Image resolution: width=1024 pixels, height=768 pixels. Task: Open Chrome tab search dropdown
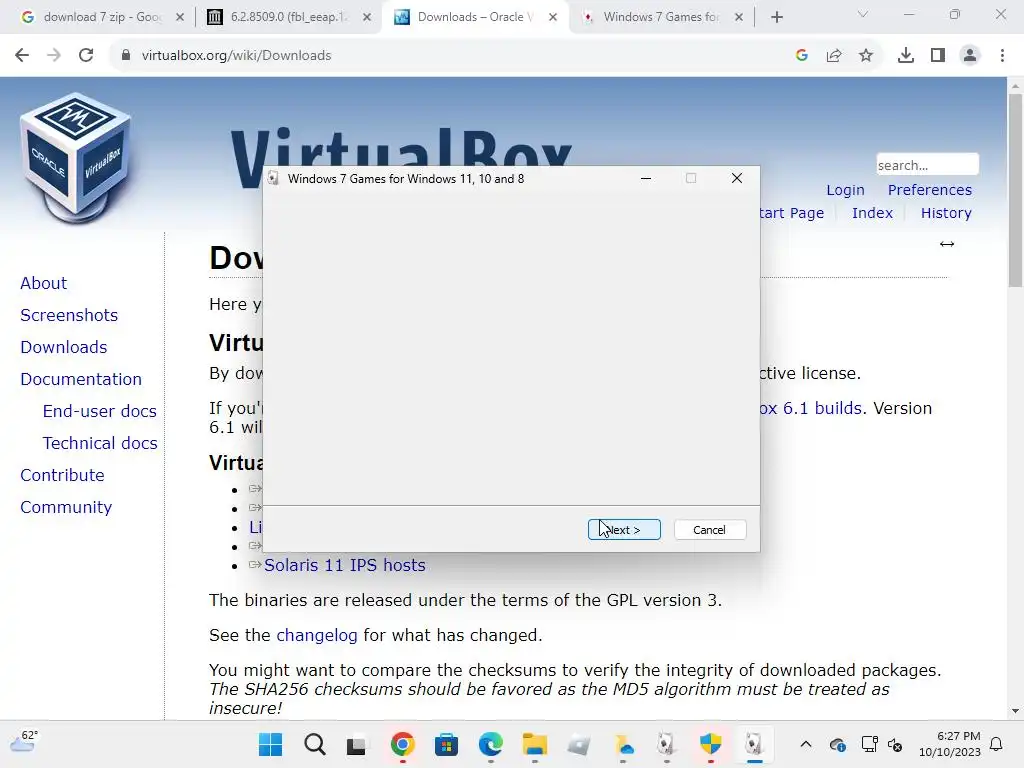click(863, 14)
